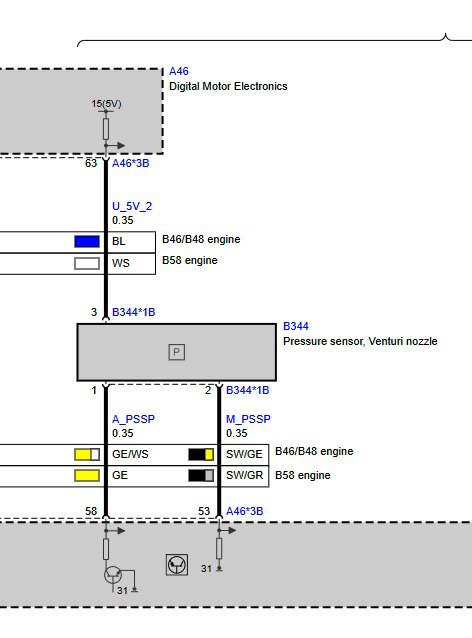
Task: Select the M_PSSP signal label
Action: coord(248,419)
